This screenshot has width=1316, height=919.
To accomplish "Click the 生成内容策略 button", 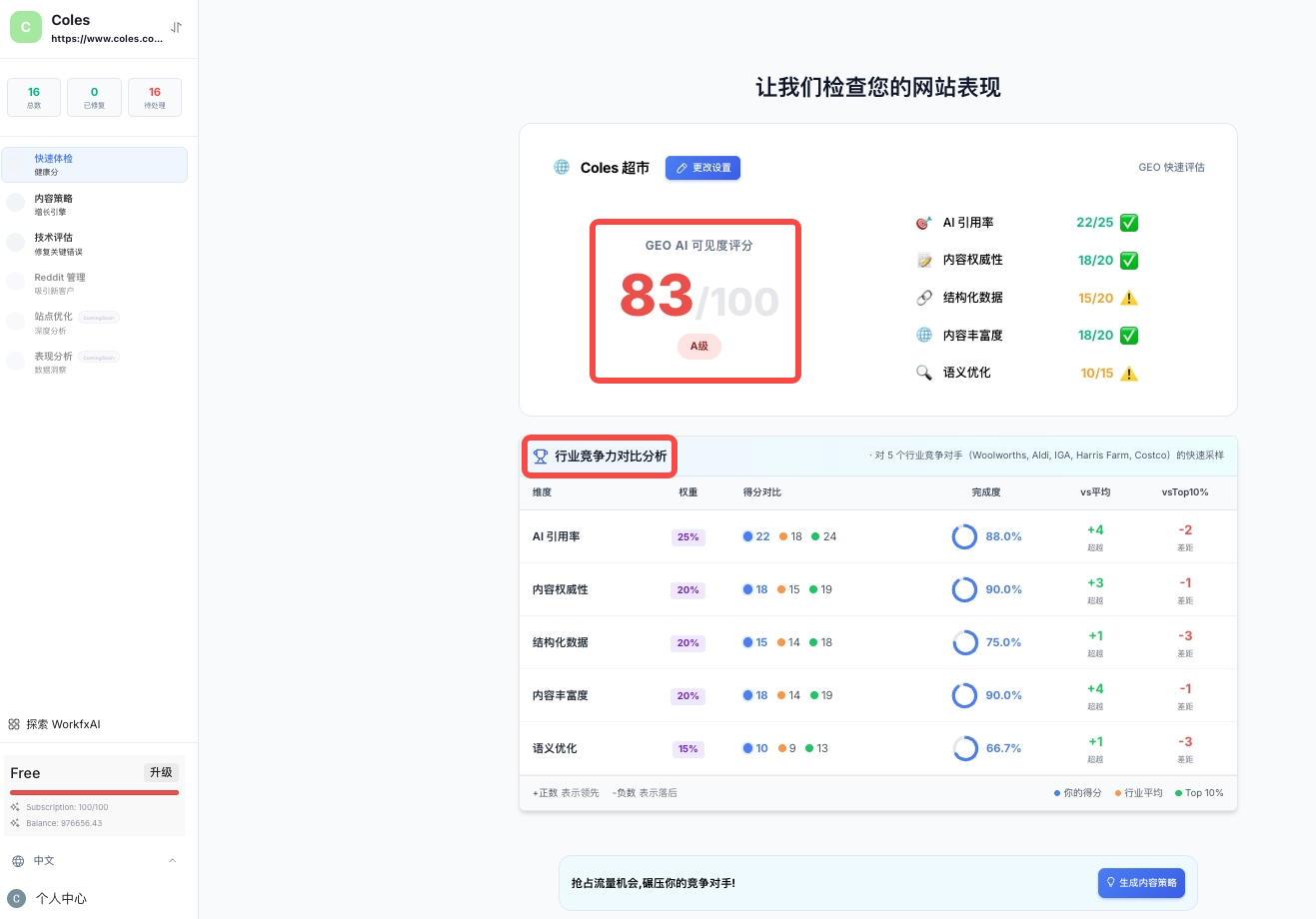I will click(x=1140, y=883).
